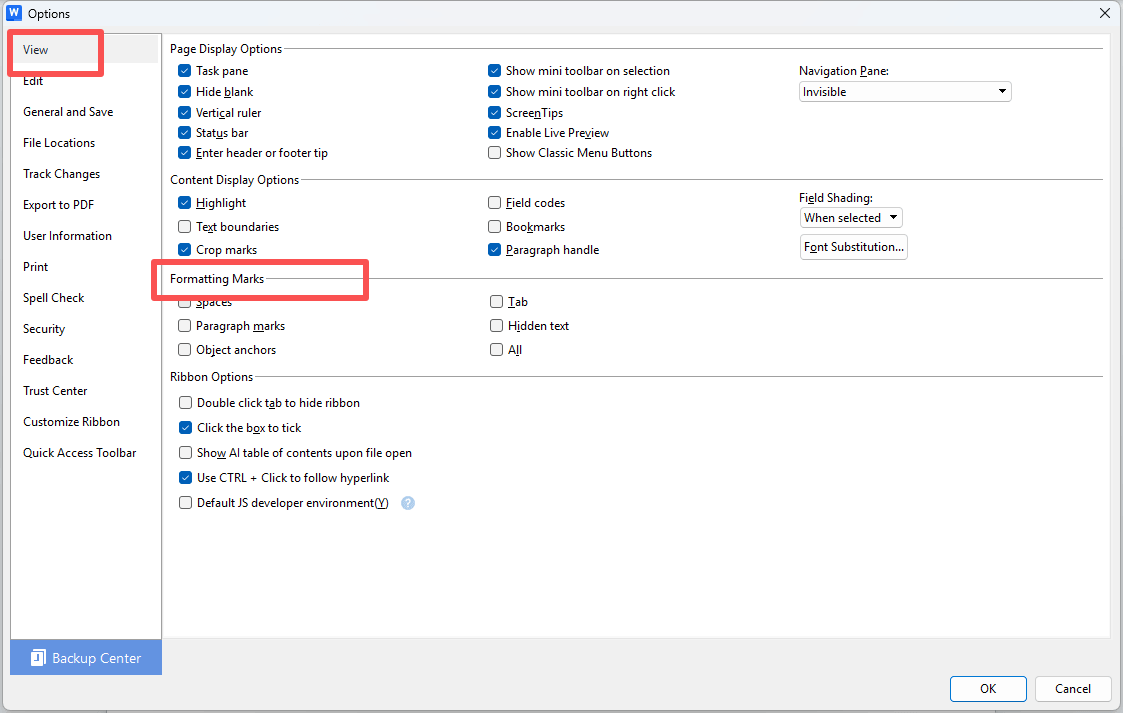Toggle Show Classic Menu Buttons checkbox
The width and height of the screenshot is (1123, 713).
(x=495, y=153)
